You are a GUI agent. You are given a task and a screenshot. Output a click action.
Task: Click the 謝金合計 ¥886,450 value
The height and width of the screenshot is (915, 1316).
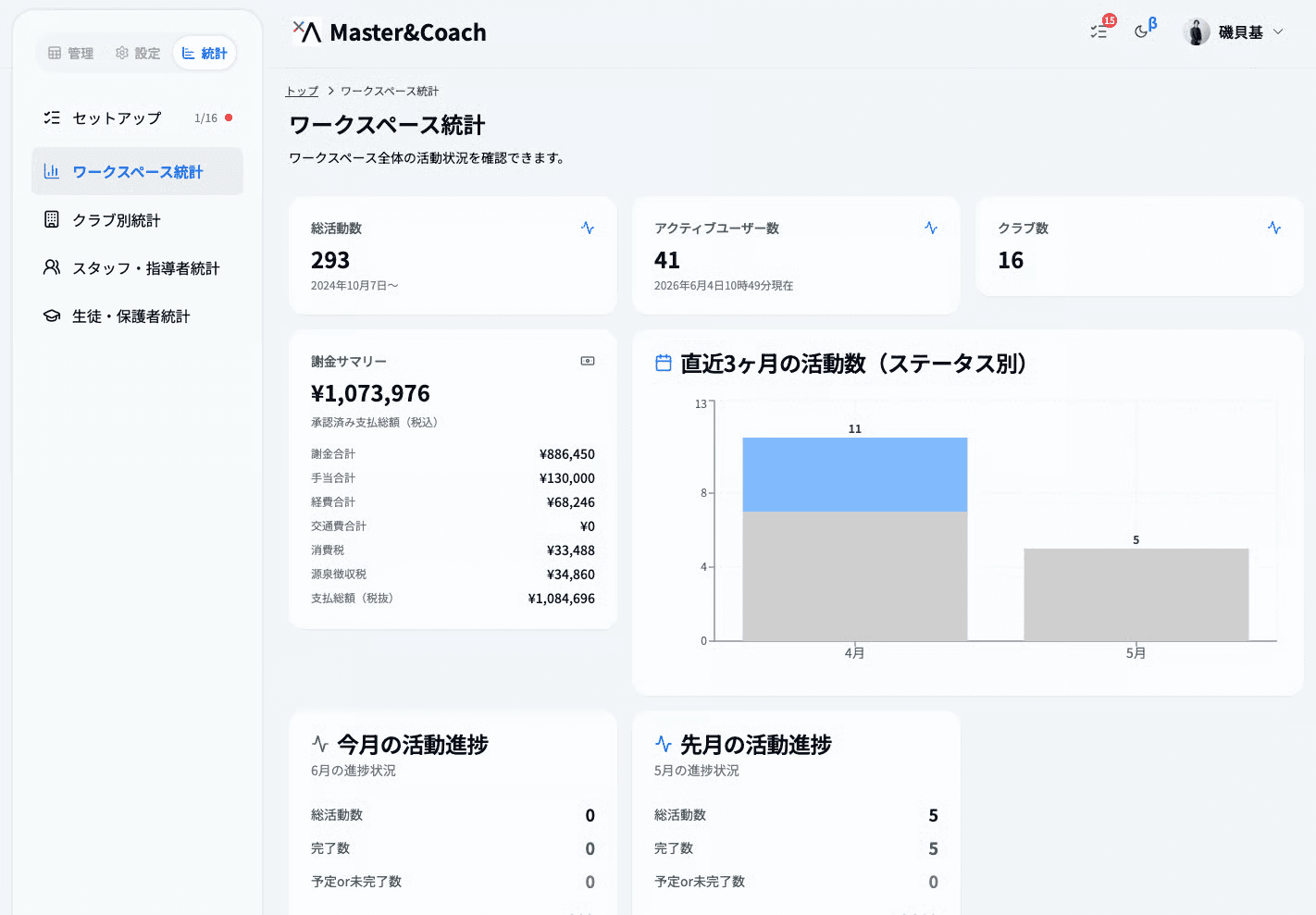[x=567, y=454]
